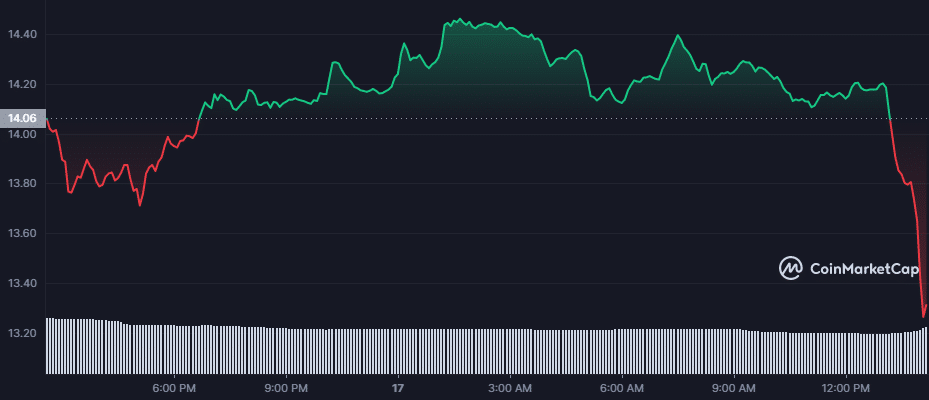The width and height of the screenshot is (929, 400).
Task: Click the 6:00 PM time axis label
Action: point(174,389)
